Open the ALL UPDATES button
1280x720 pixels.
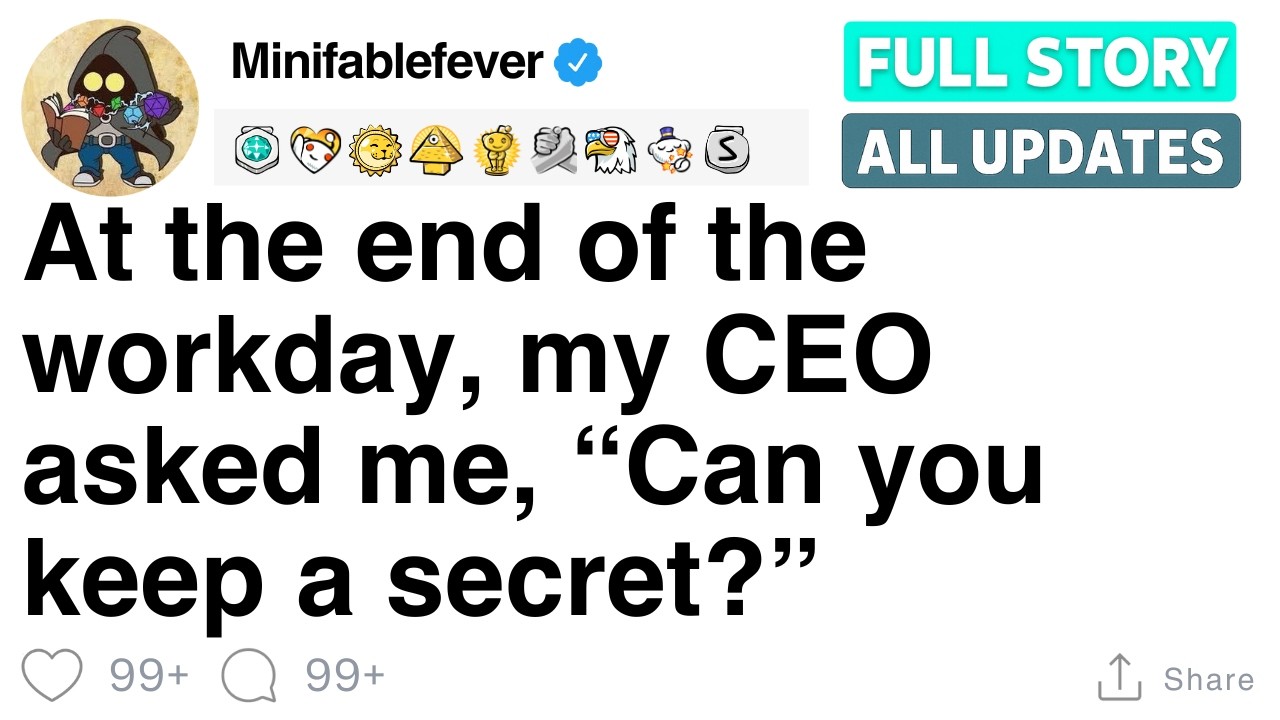tap(1041, 150)
